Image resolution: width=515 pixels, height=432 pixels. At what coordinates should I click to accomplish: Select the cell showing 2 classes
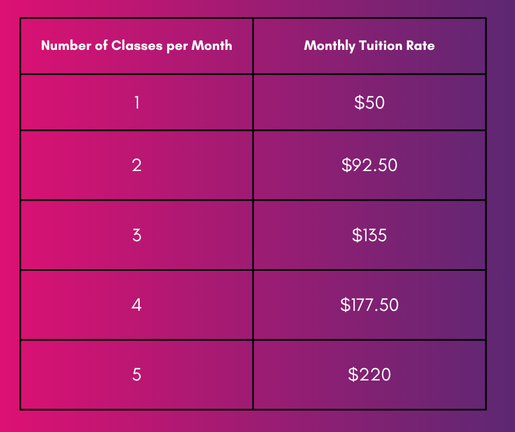coord(137,165)
